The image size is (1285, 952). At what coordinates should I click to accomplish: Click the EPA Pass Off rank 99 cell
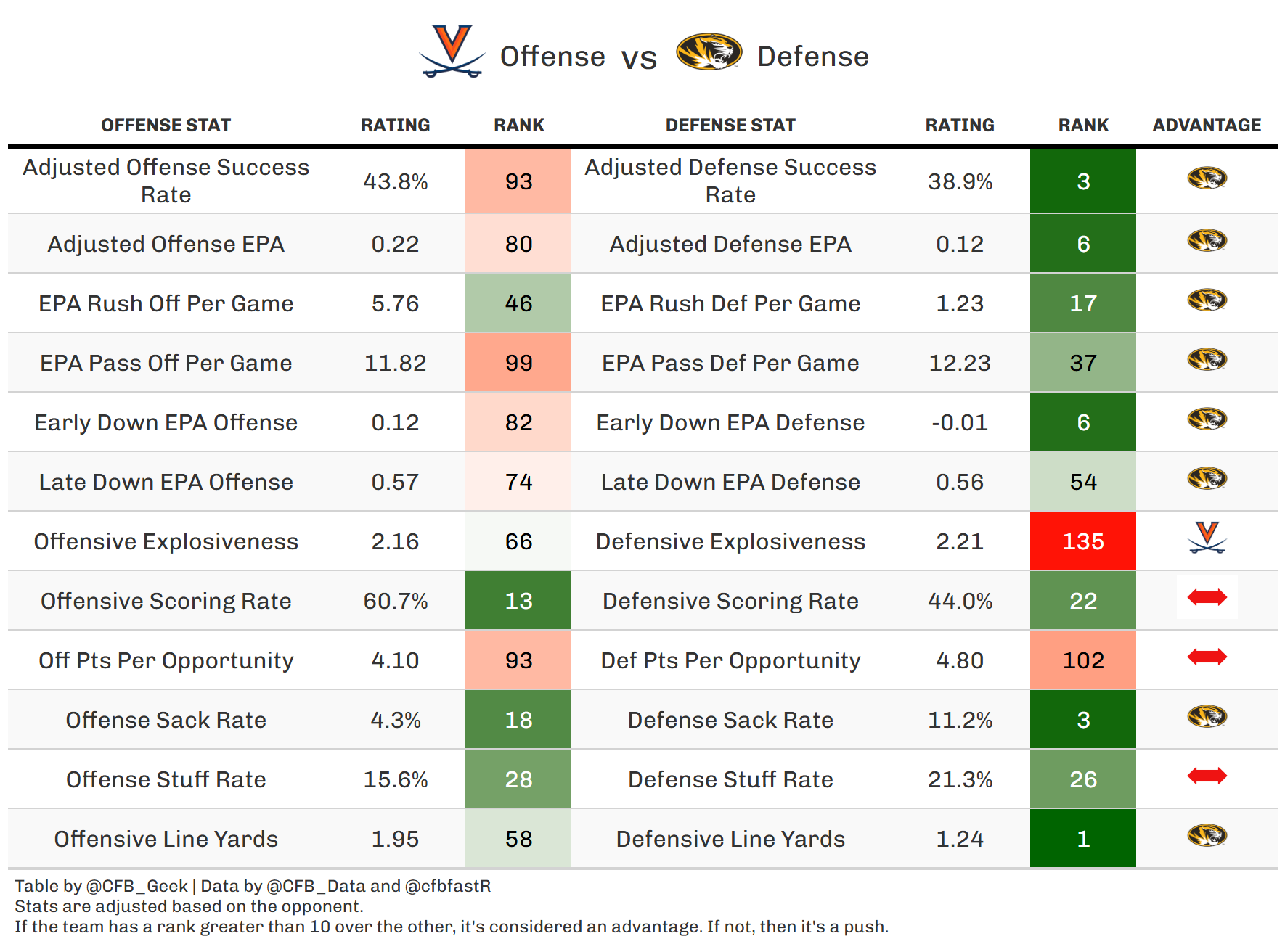coord(518,363)
